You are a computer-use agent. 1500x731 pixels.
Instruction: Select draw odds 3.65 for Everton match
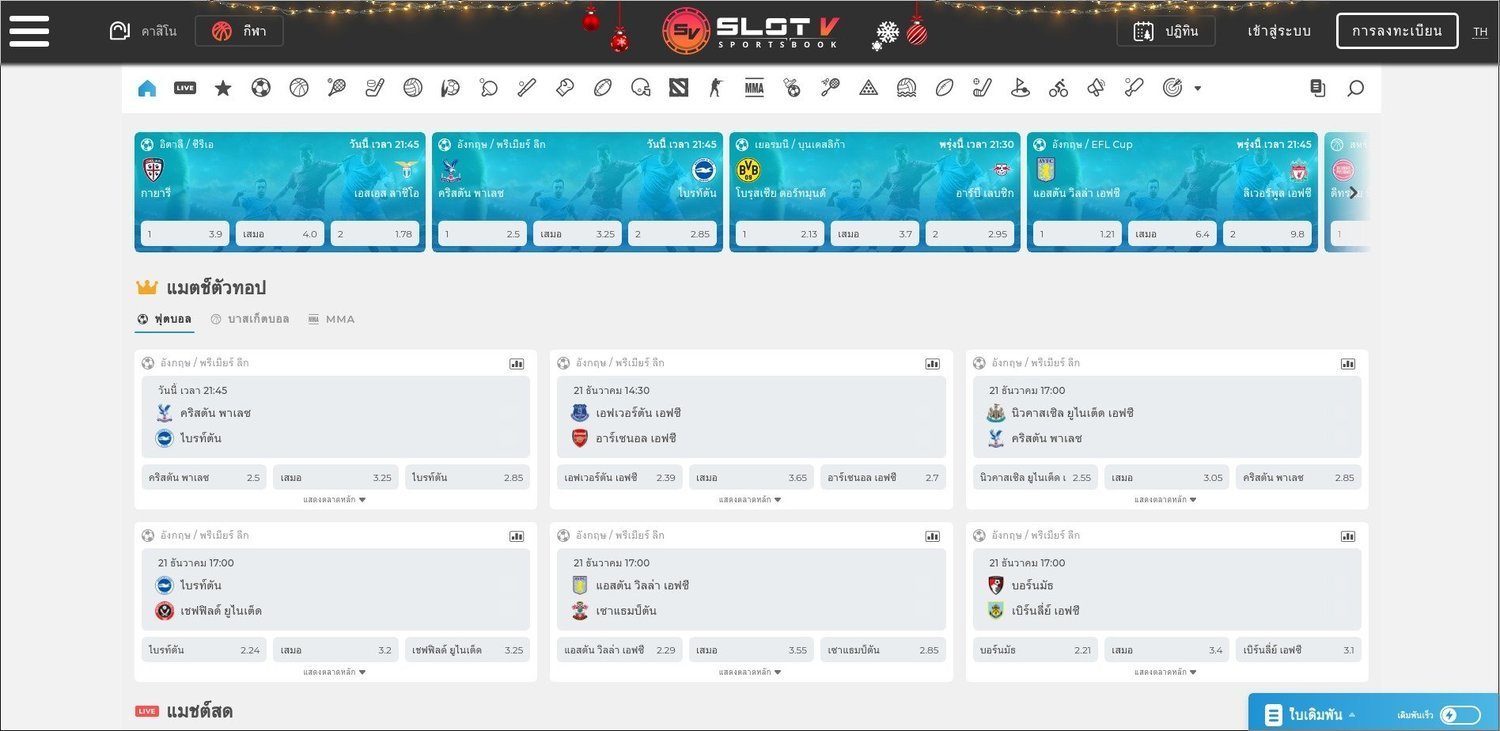751,477
